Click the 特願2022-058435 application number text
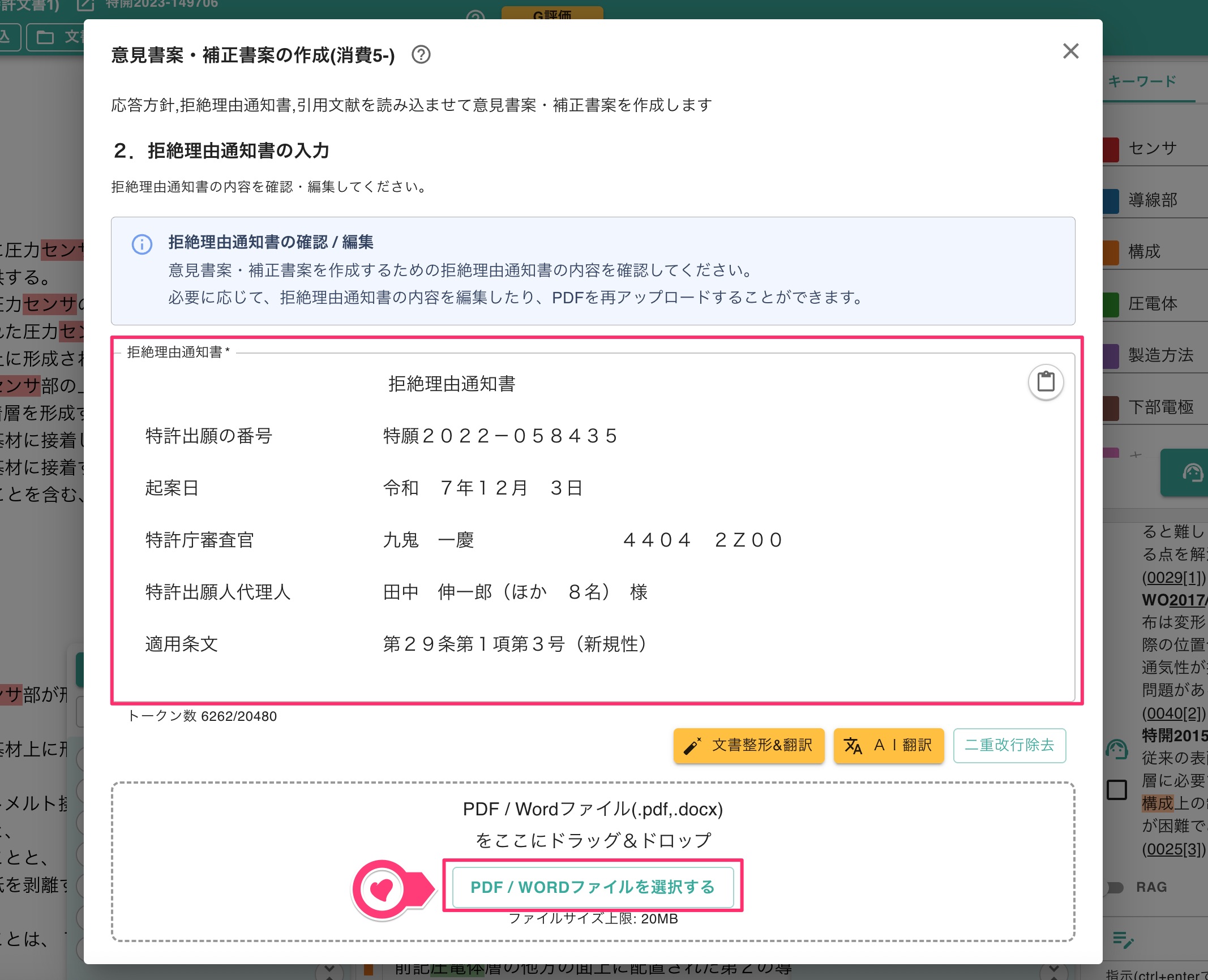 pos(500,436)
